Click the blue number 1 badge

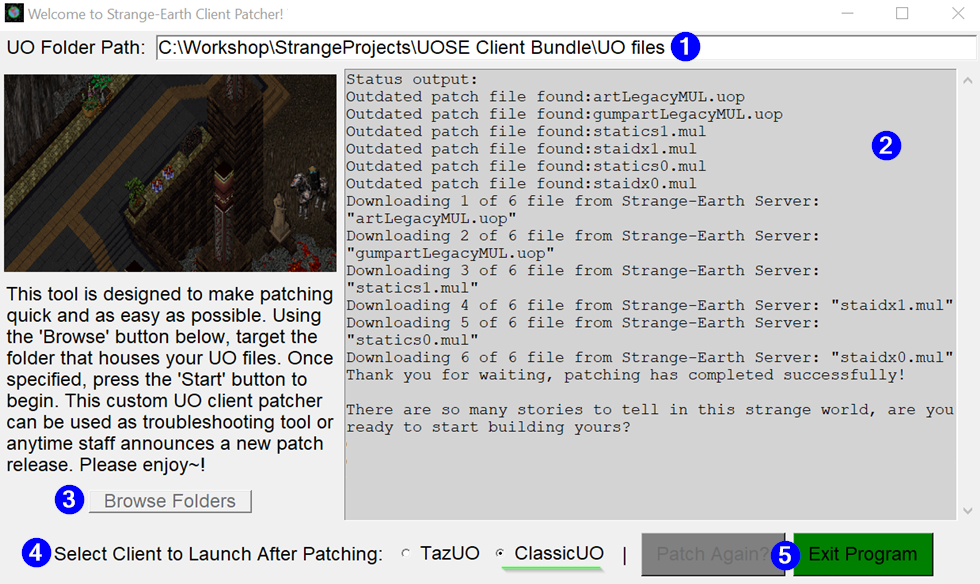click(x=685, y=47)
